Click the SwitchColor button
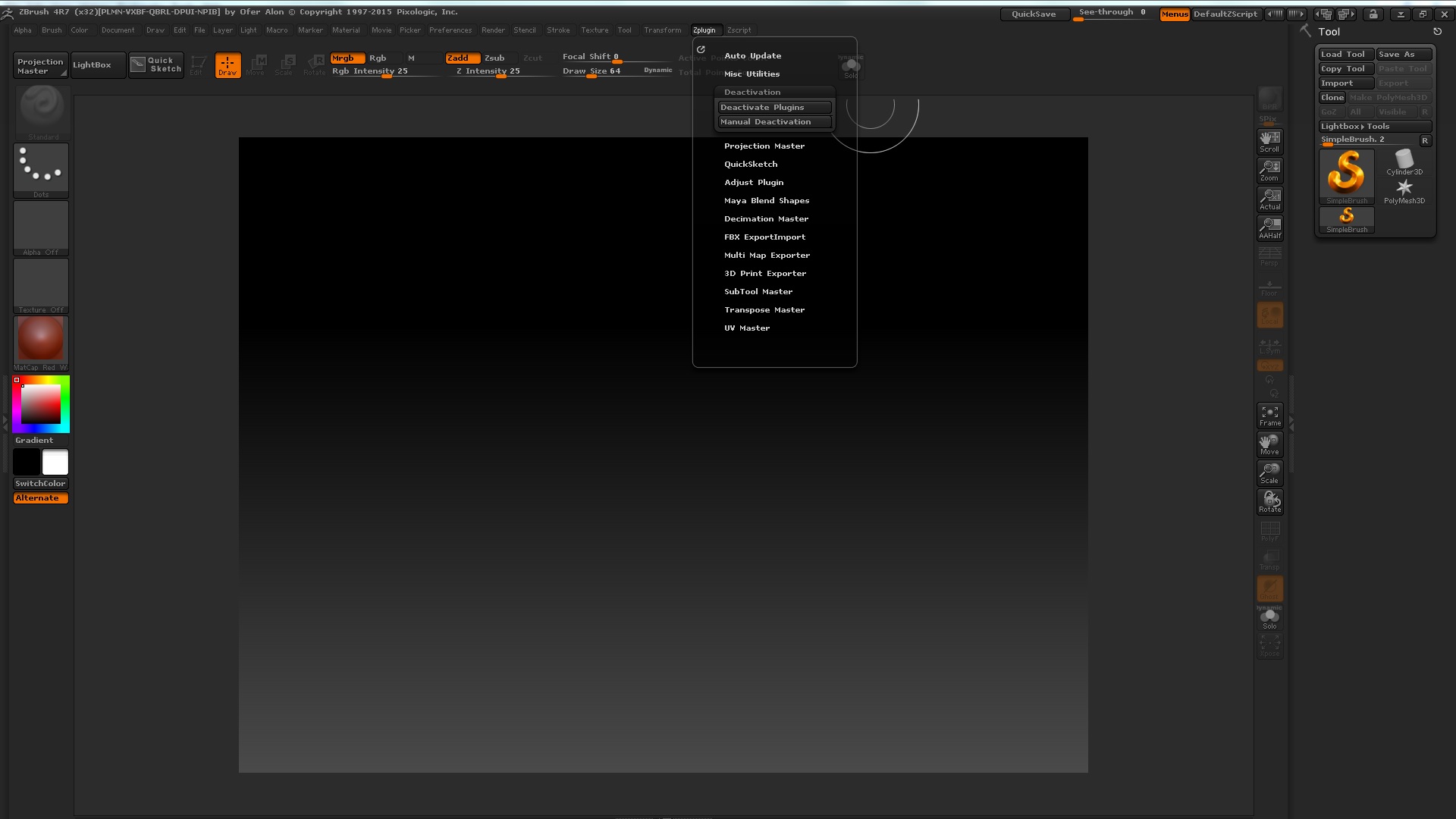The width and height of the screenshot is (1456, 819). click(x=41, y=484)
